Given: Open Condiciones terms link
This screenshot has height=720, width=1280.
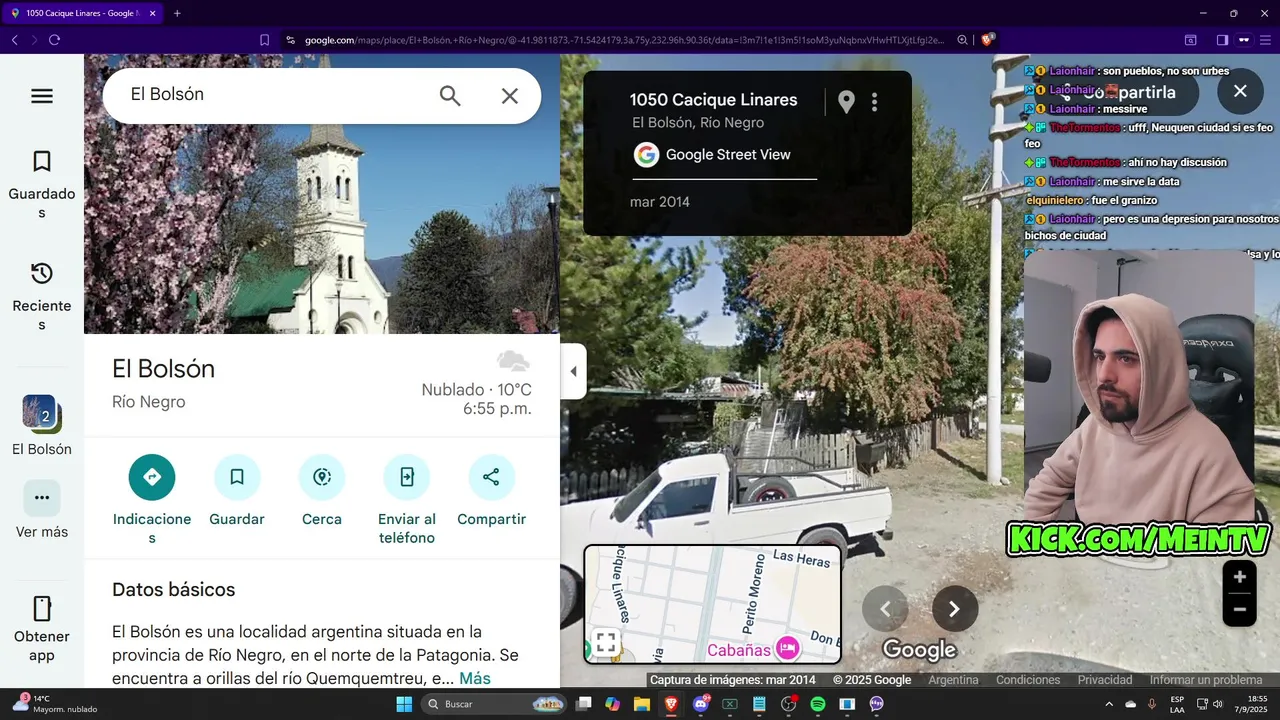Looking at the screenshot, I should (x=1028, y=680).
